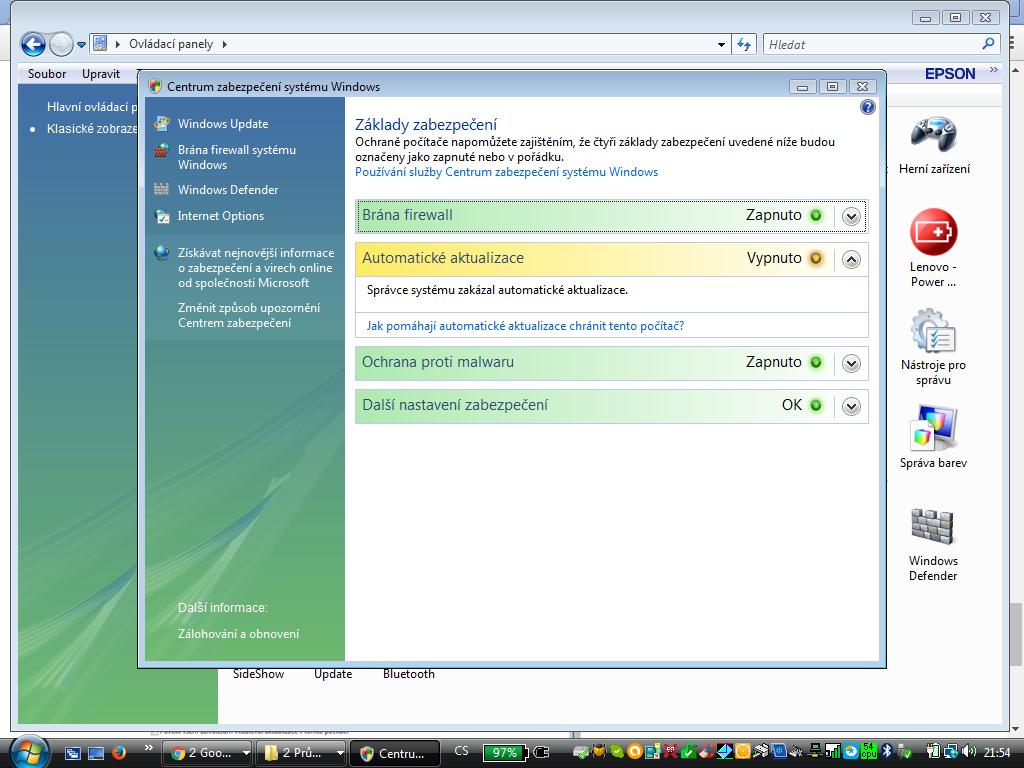The width and height of the screenshot is (1024, 768).
Task: Open Jak pomáhají automatické aktualizace help link
Action: click(525, 326)
